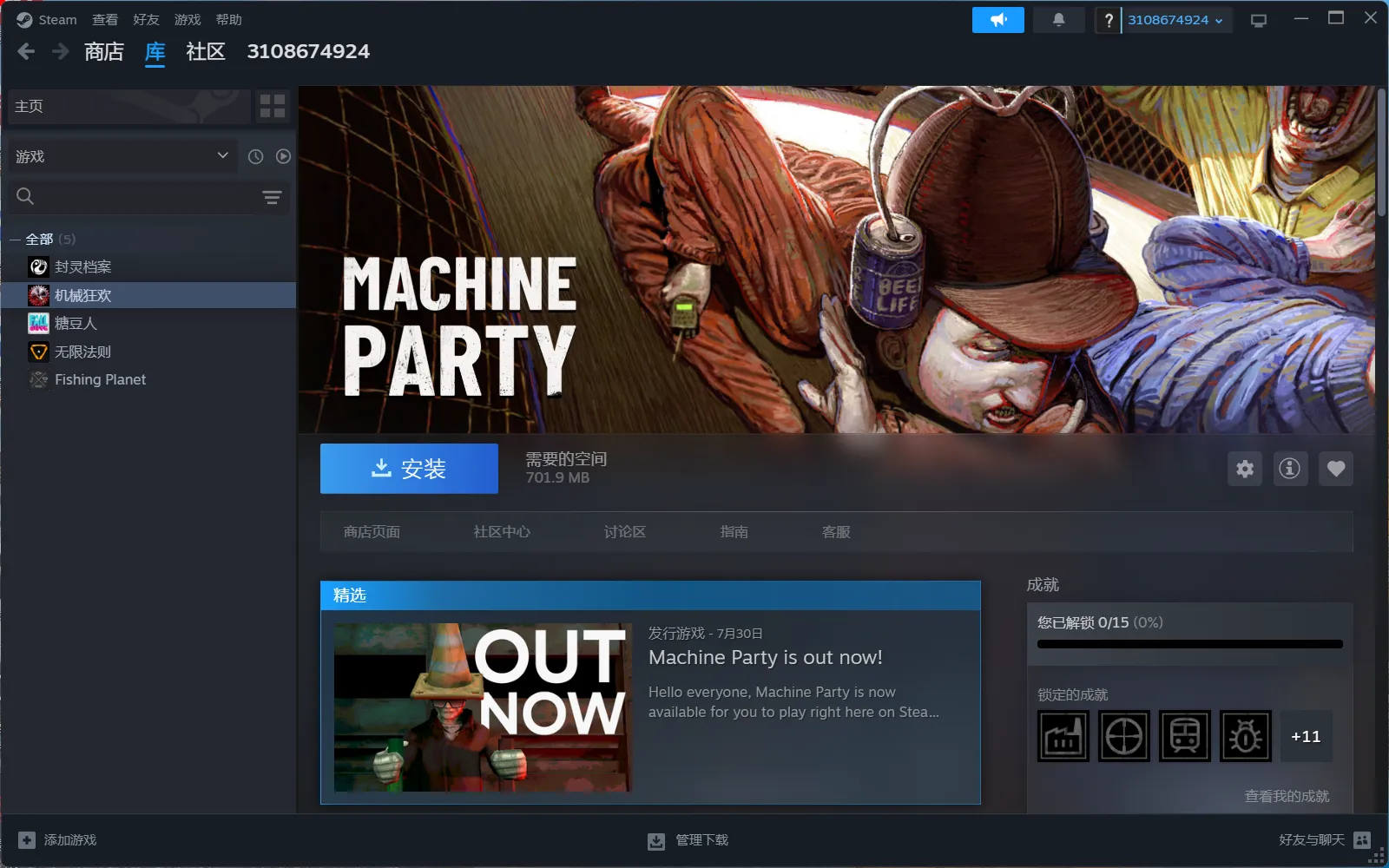Open account dropdown 3108674924
This screenshot has width=1389, height=868.
pos(1176,20)
